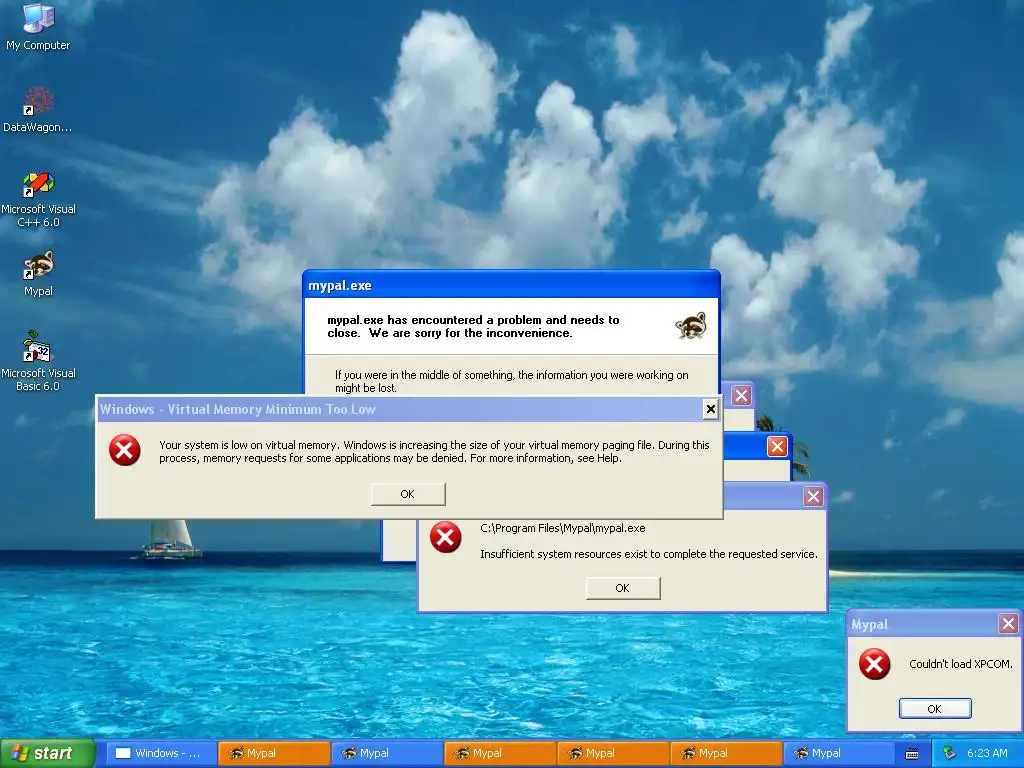Click the red error icon in Virtual Memory dialog
The width and height of the screenshot is (1024, 768).
[125, 450]
